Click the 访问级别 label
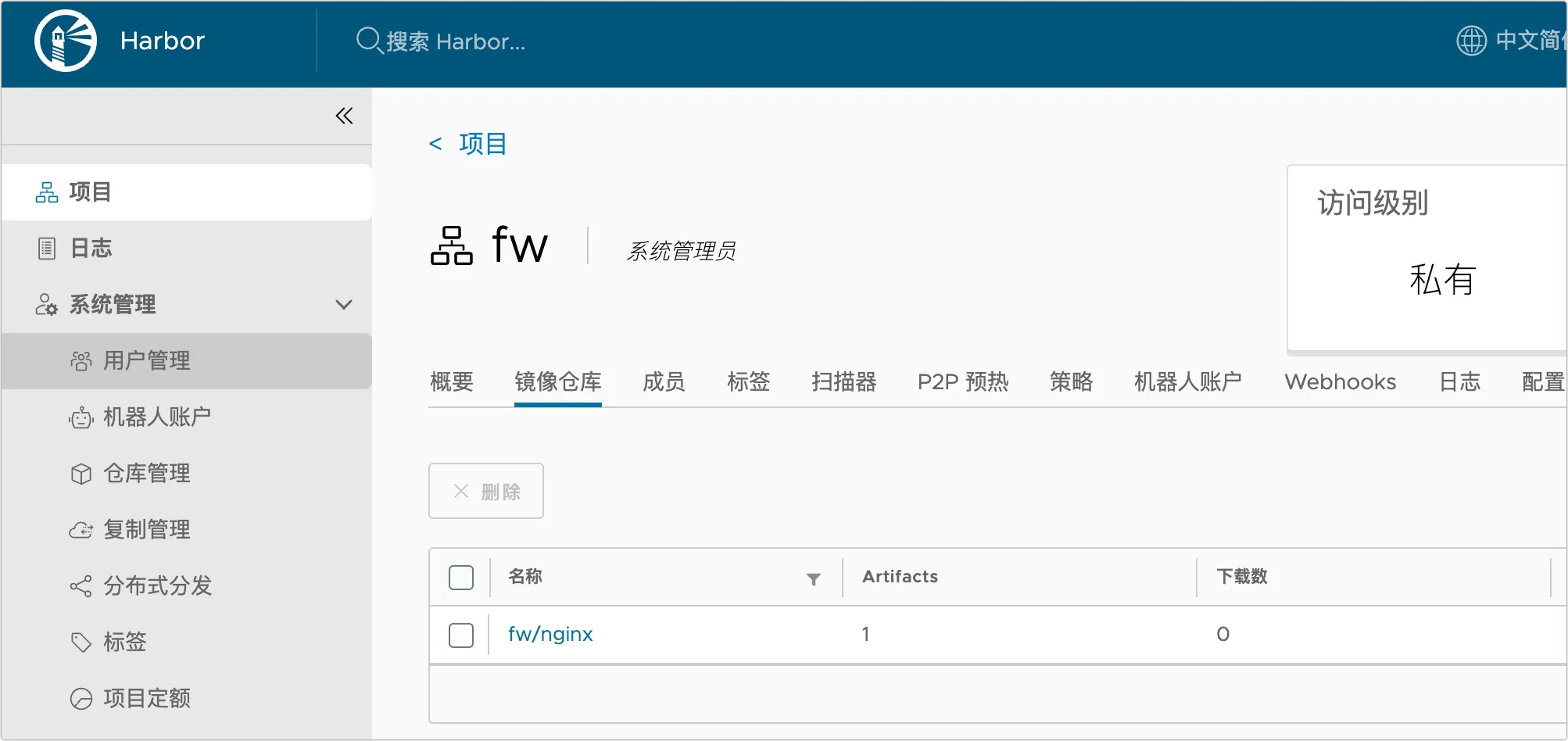 coord(1373,203)
